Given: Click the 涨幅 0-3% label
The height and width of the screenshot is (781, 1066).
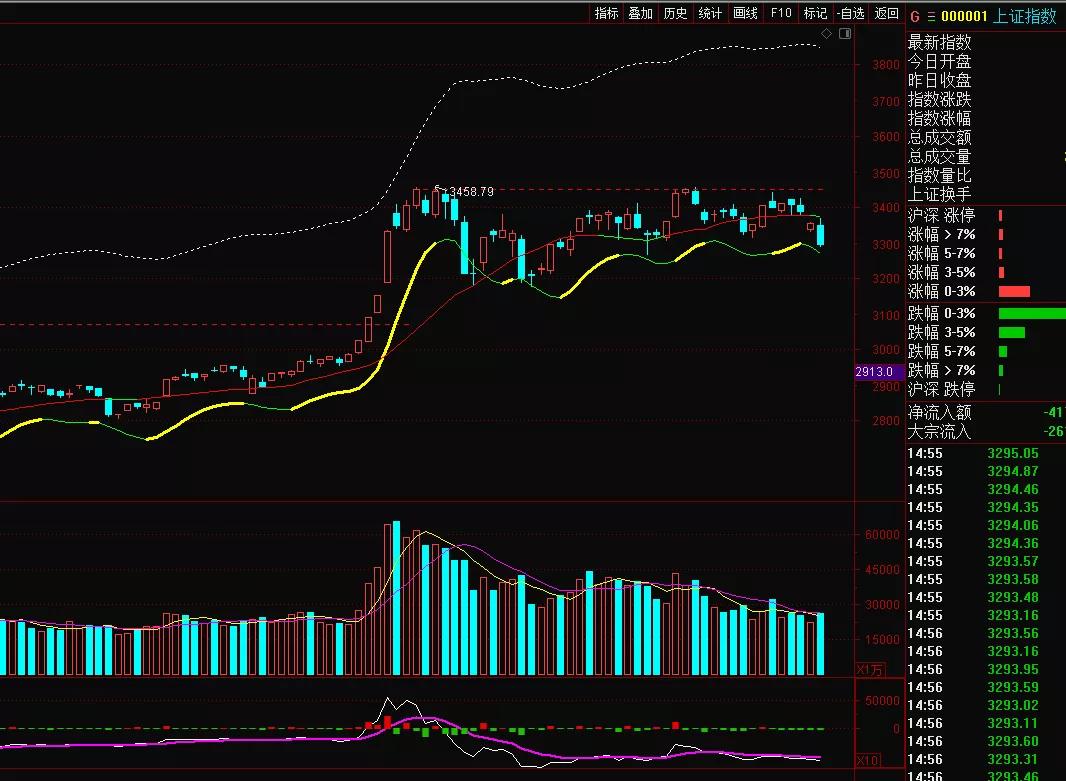Looking at the screenshot, I should 942,292.
